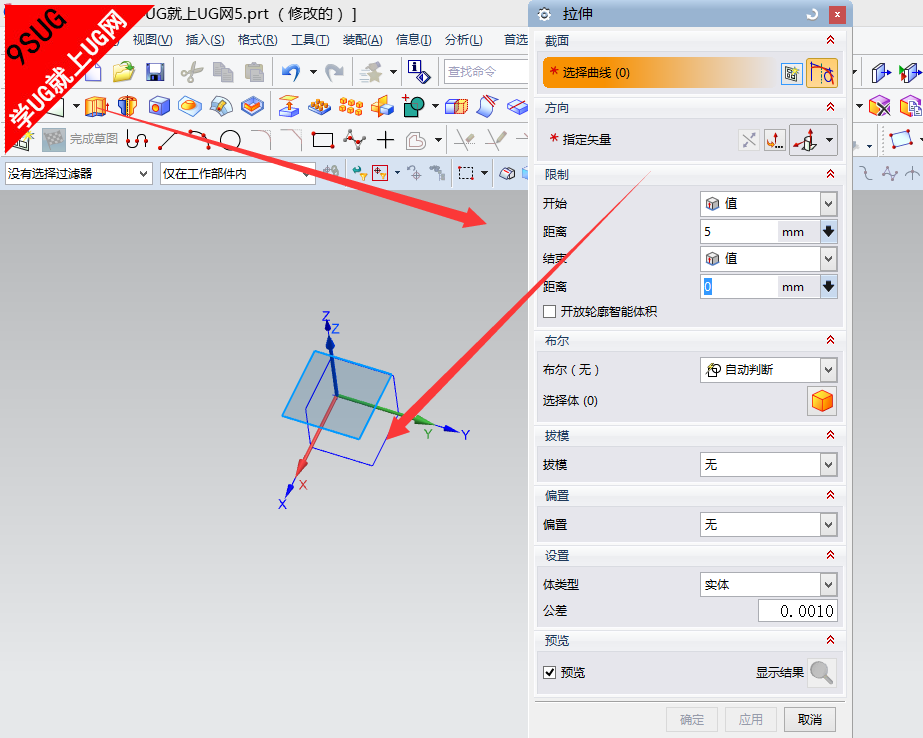923x738 pixels.
Task: Select the Boss/dimple feature icon
Action: pos(190,106)
